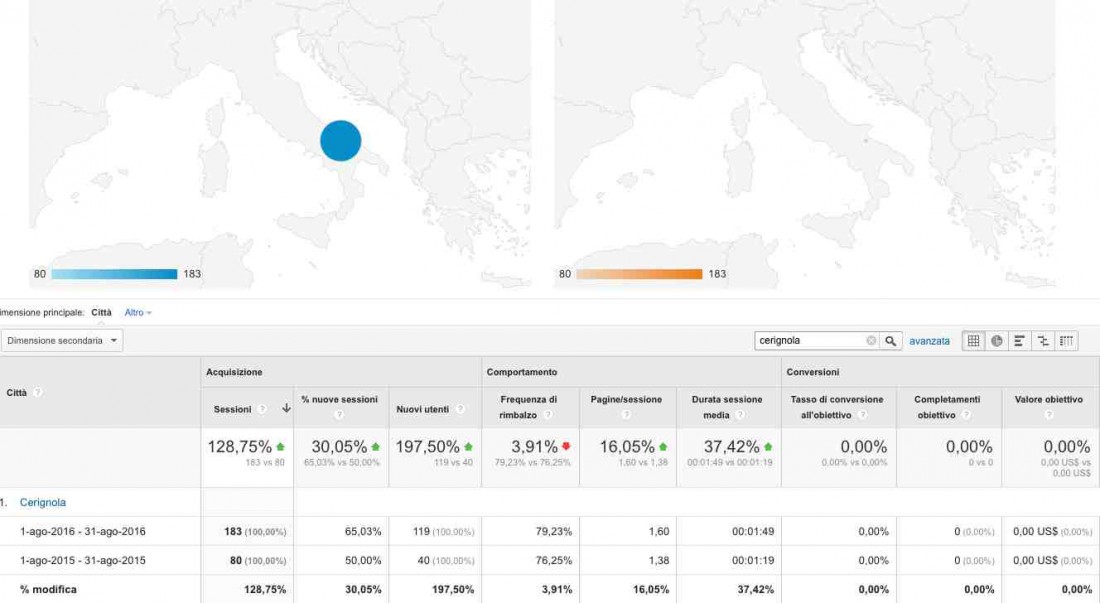The height and width of the screenshot is (603, 1100).
Task: Select the comparison view icon
Action: (x=1043, y=341)
